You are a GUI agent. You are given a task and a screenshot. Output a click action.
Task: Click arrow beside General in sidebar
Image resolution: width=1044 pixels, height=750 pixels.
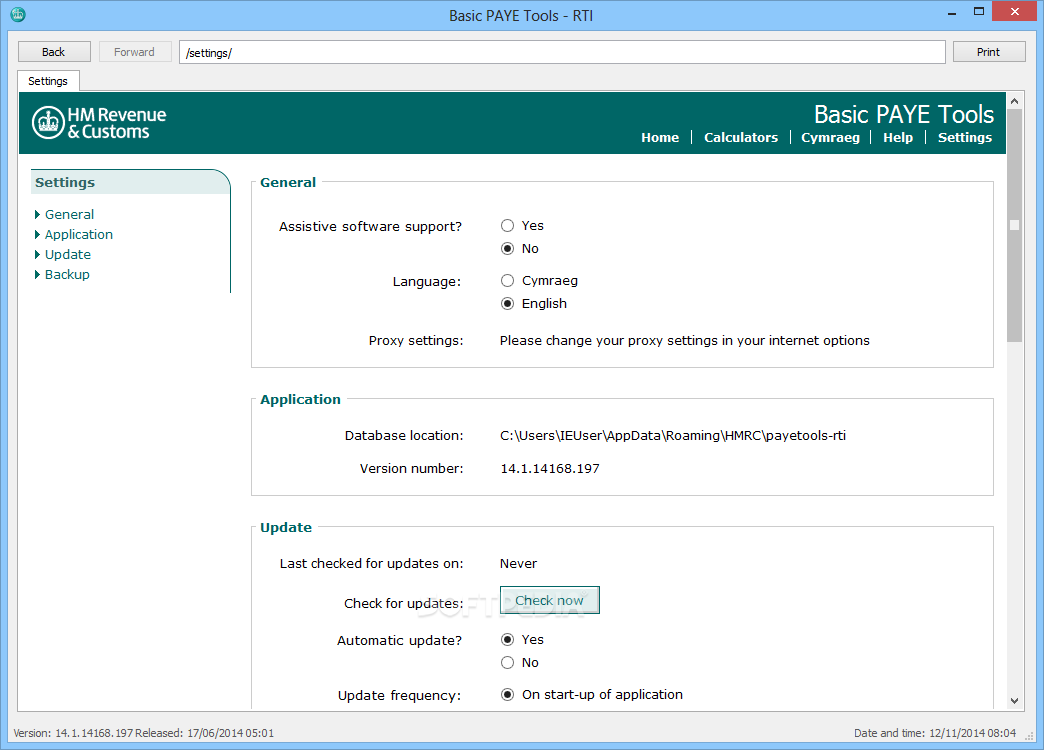(x=37, y=214)
